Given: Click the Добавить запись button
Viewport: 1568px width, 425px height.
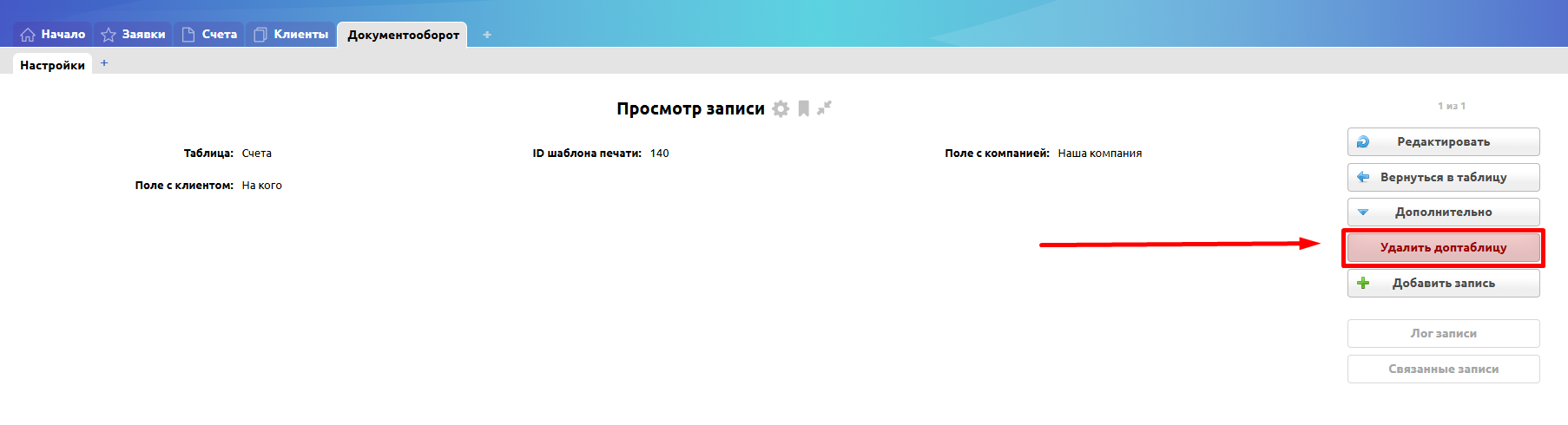Looking at the screenshot, I should point(1443,284).
